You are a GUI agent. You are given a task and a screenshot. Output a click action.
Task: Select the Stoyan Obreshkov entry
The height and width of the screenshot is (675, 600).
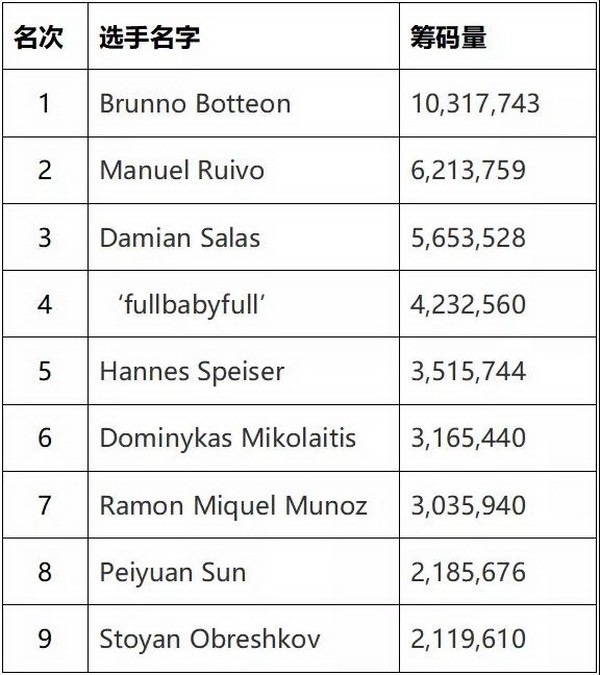[x=210, y=639]
